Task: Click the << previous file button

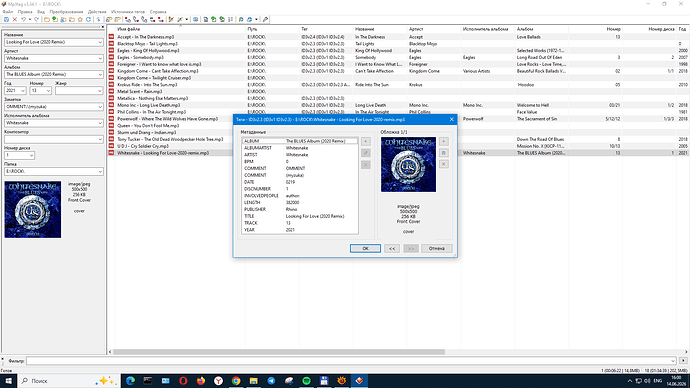Action: point(392,249)
